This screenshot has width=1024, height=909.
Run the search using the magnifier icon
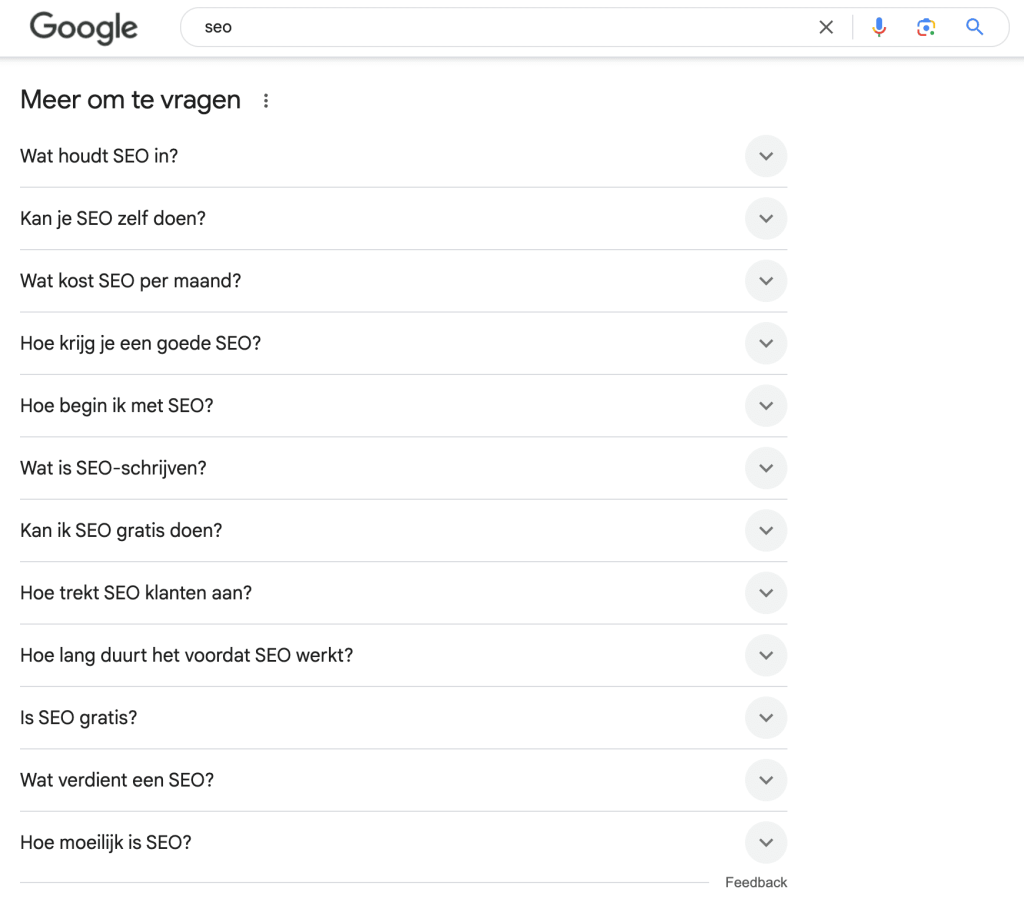(x=974, y=27)
